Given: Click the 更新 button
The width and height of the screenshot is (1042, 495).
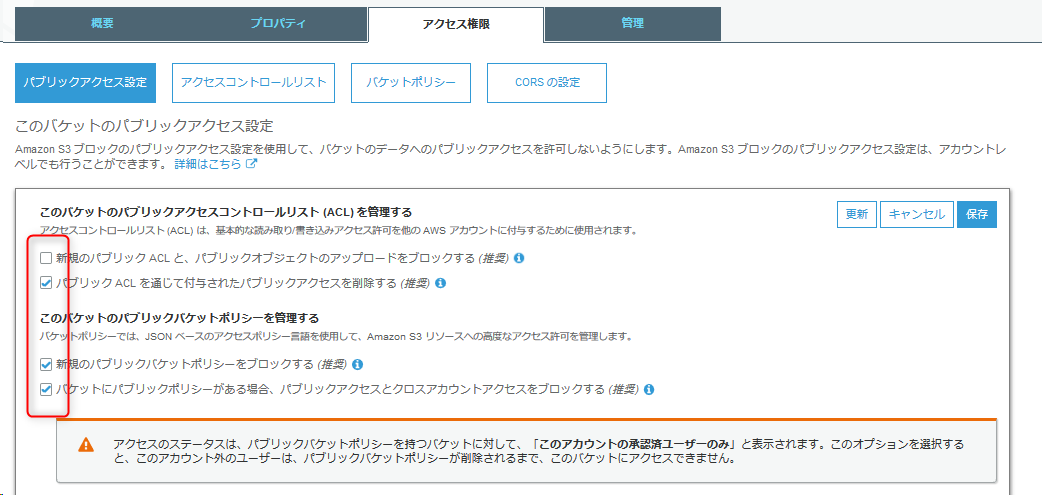Looking at the screenshot, I should (x=857, y=215).
